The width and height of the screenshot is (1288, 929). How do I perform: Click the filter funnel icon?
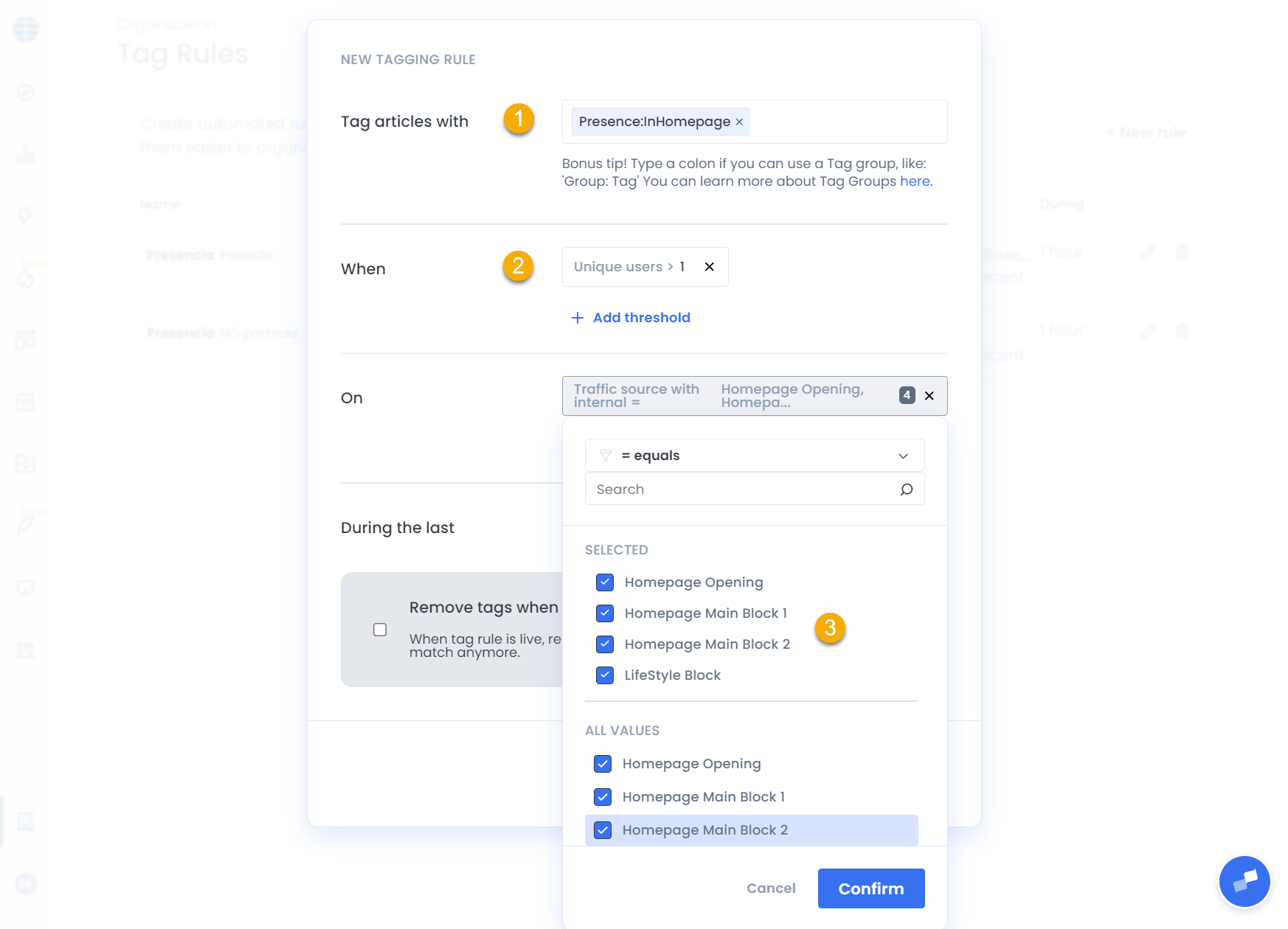coord(606,456)
